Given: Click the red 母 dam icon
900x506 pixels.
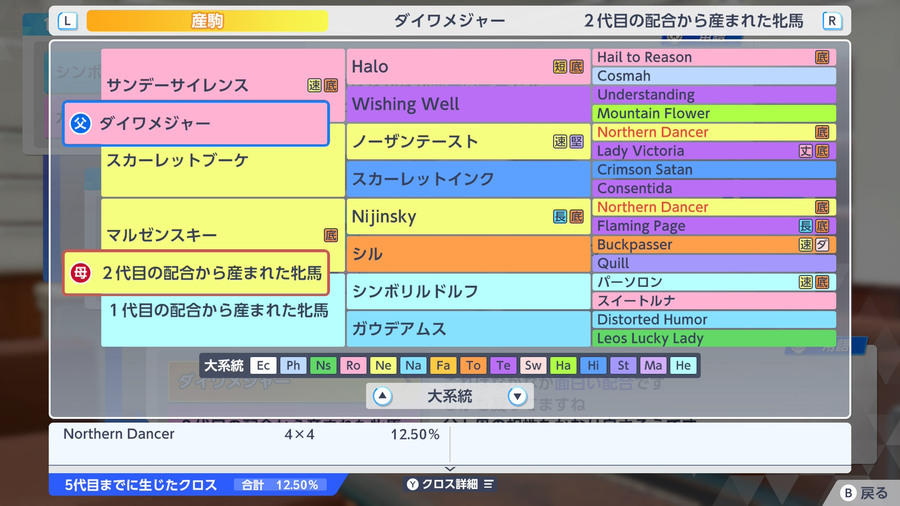Looking at the screenshot, I should pyautogui.click(x=80, y=273).
